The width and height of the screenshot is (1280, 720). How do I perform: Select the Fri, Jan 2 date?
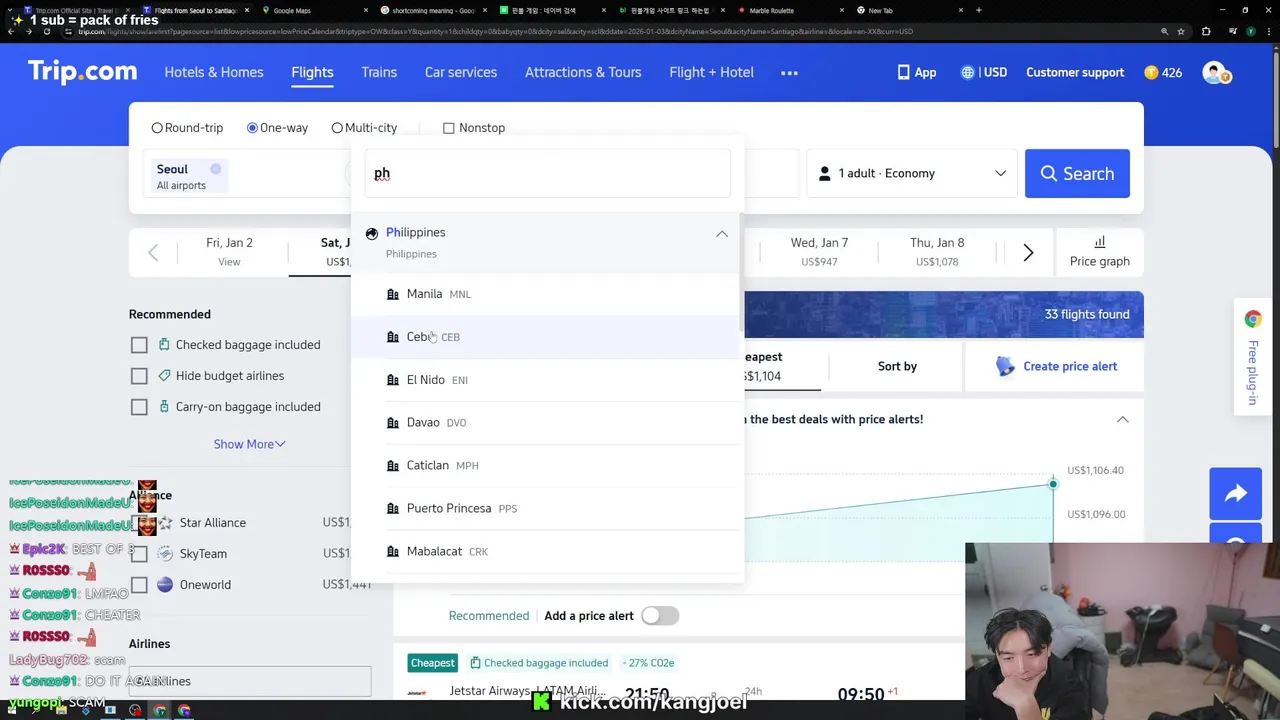click(229, 252)
